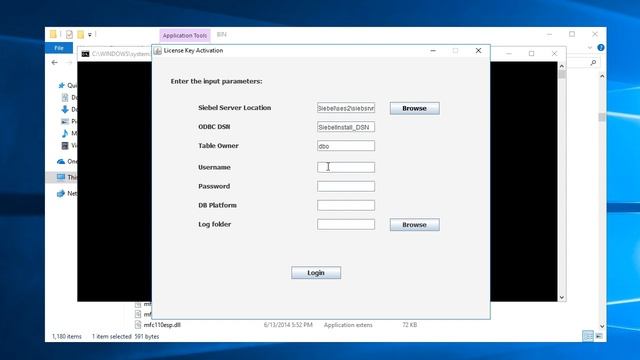The image size is (640, 360).
Task: Select the Music note item in navigation pane
Action: point(65,133)
